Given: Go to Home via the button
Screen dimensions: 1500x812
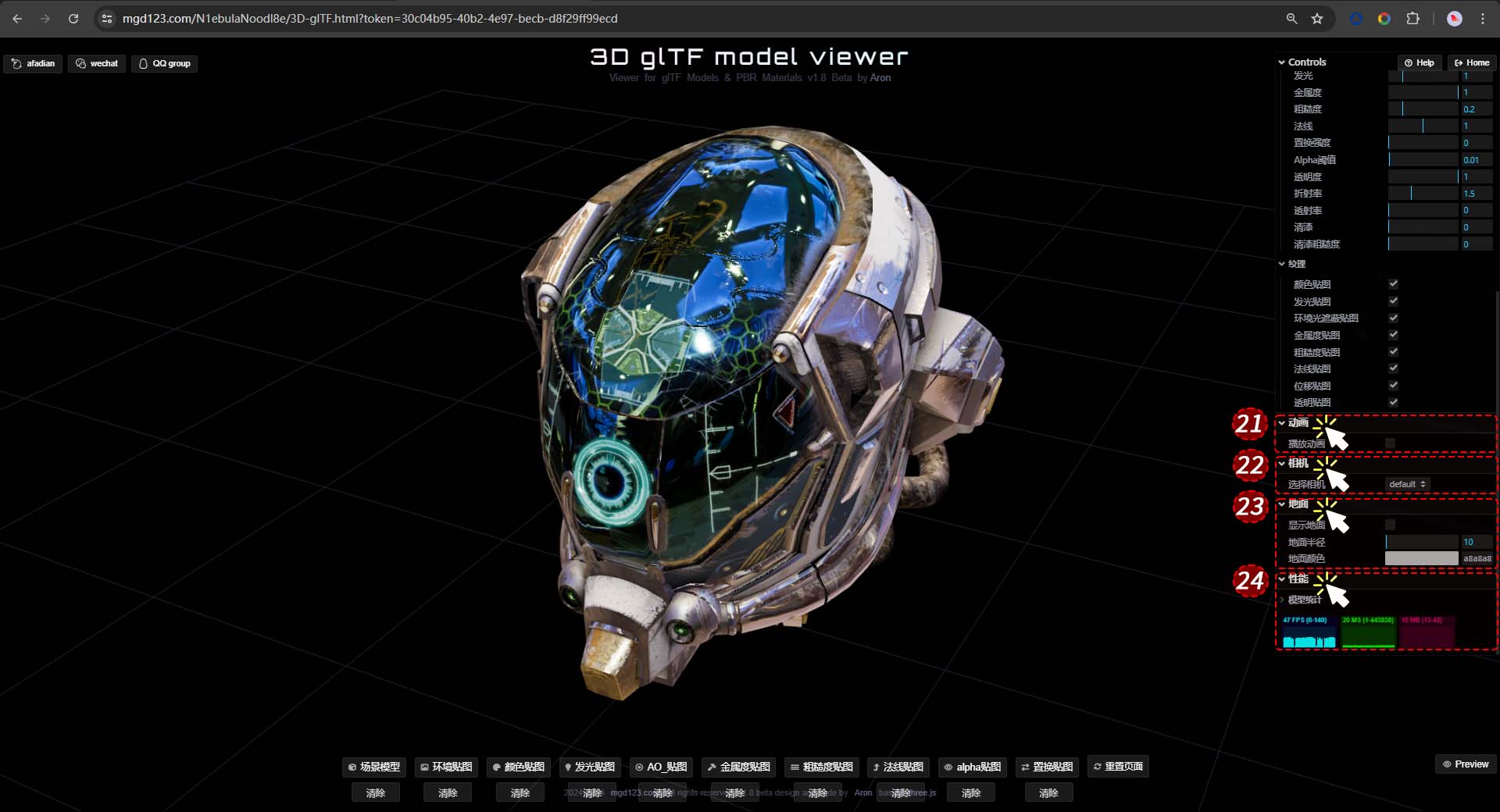Looking at the screenshot, I should [1471, 62].
